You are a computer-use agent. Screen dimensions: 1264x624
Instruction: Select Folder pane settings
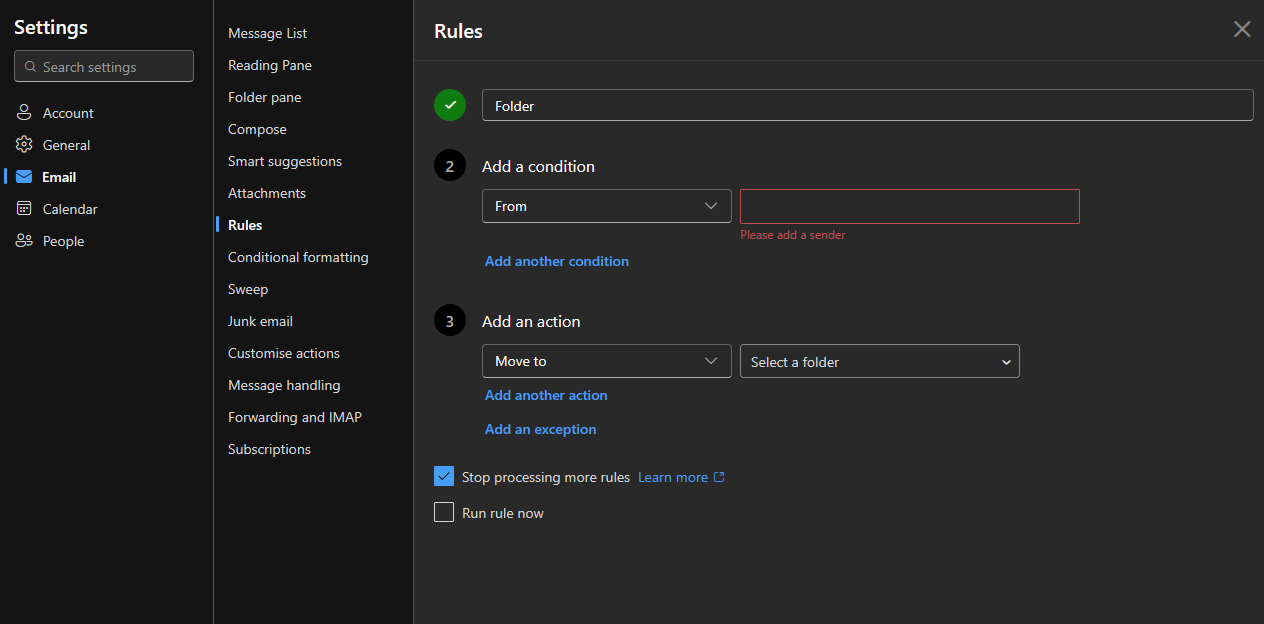(x=265, y=97)
